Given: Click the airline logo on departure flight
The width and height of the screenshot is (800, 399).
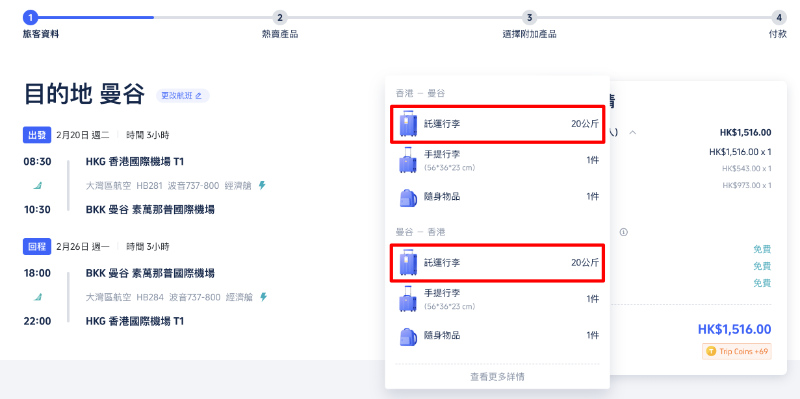Looking at the screenshot, I should pos(37,186).
